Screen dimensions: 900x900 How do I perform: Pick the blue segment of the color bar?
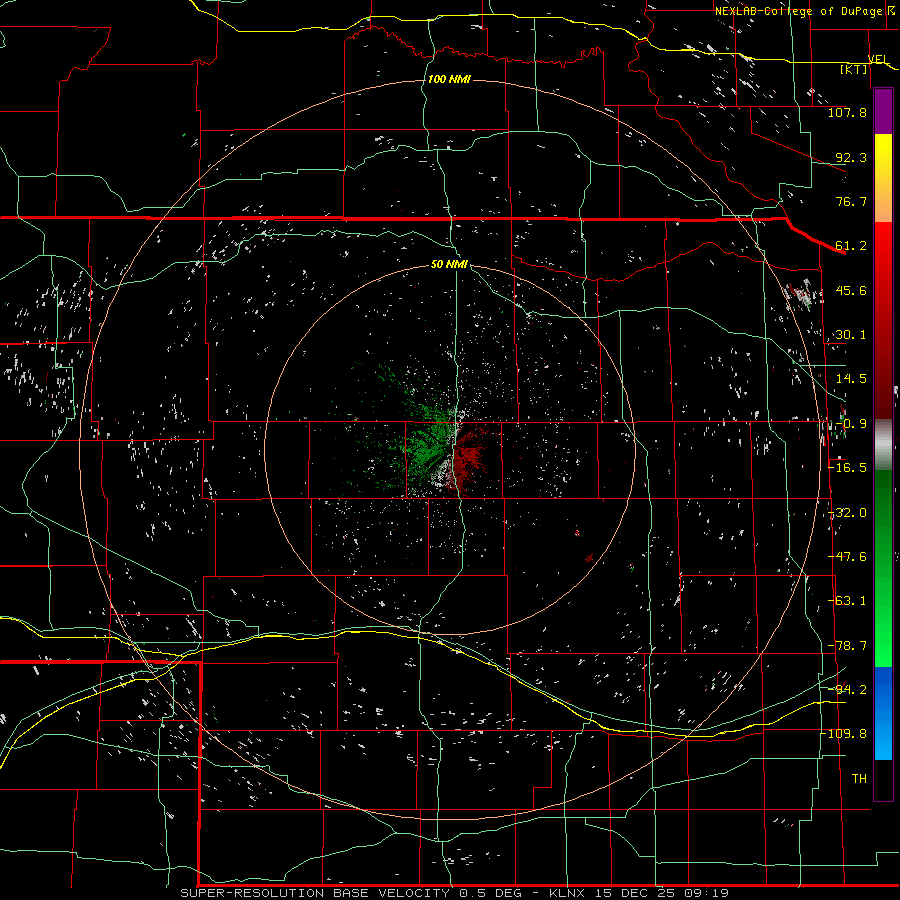[x=883, y=713]
